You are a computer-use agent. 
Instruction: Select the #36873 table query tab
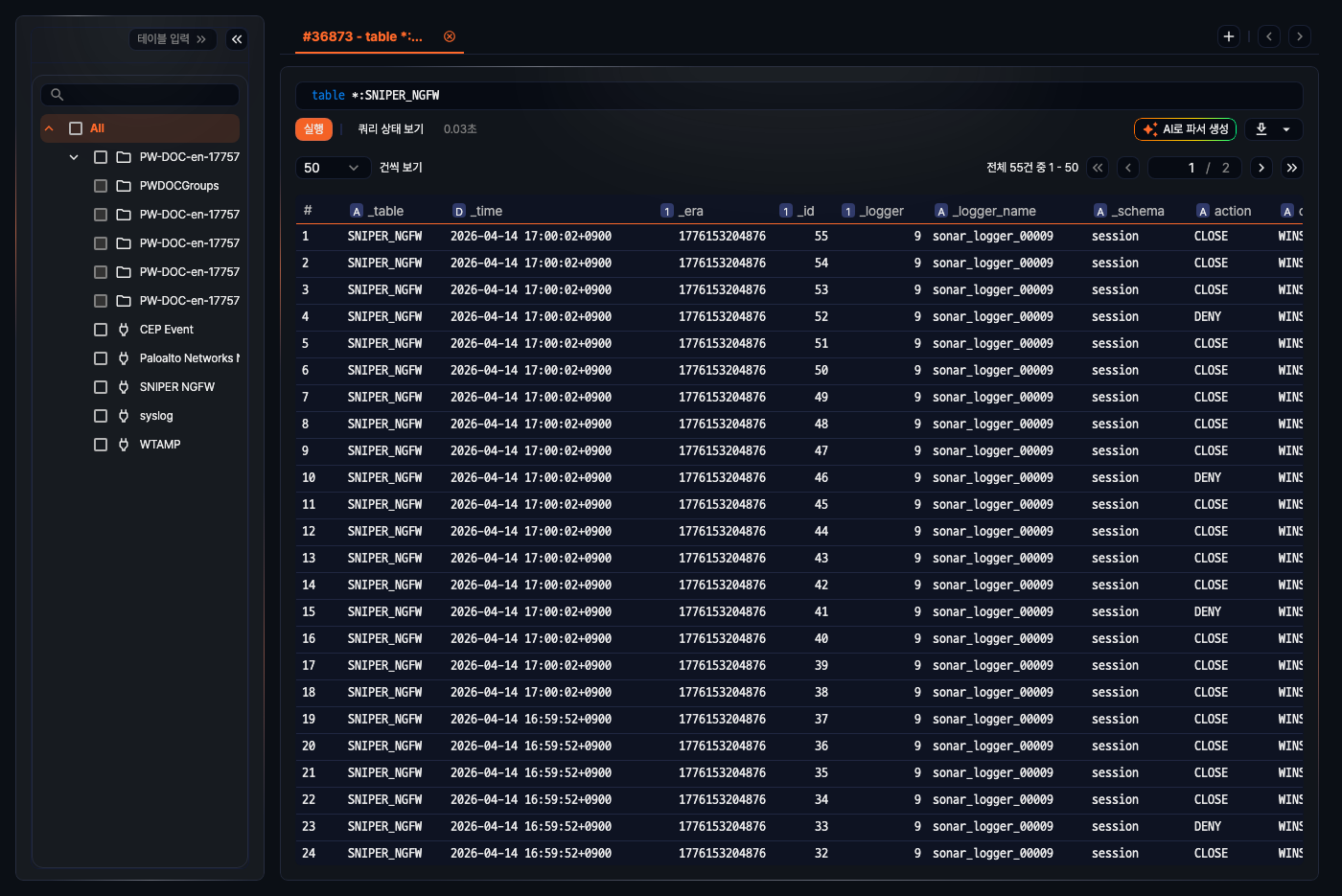[362, 36]
